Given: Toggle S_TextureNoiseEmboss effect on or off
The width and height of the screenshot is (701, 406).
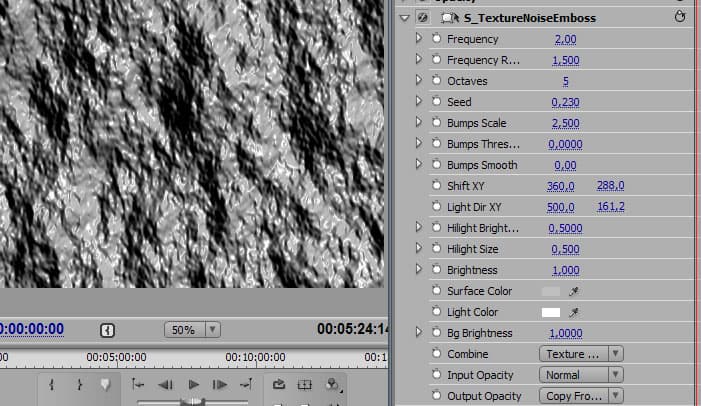Looking at the screenshot, I should pyautogui.click(x=421, y=18).
